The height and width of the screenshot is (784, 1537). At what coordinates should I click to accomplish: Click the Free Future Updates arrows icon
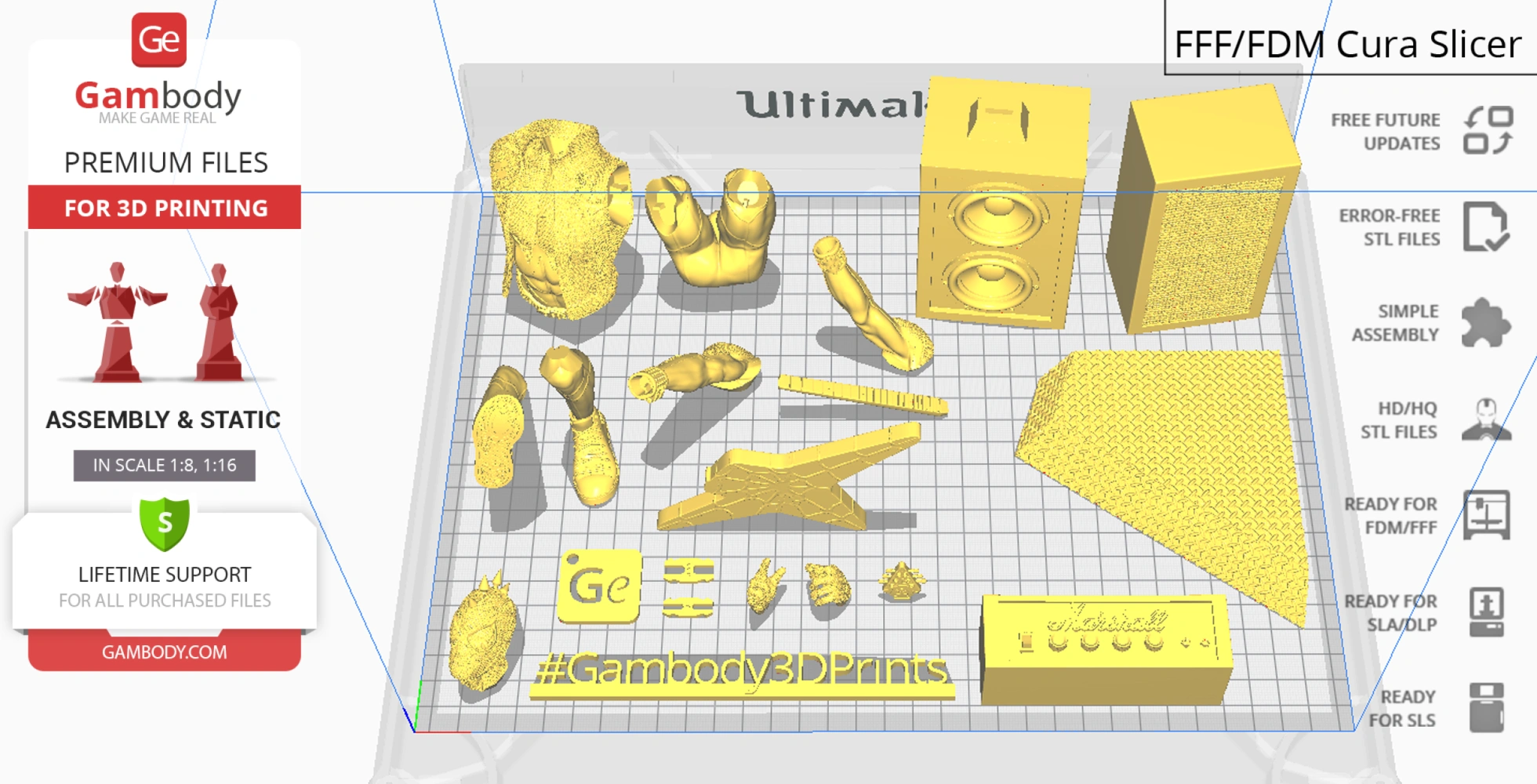(1488, 131)
